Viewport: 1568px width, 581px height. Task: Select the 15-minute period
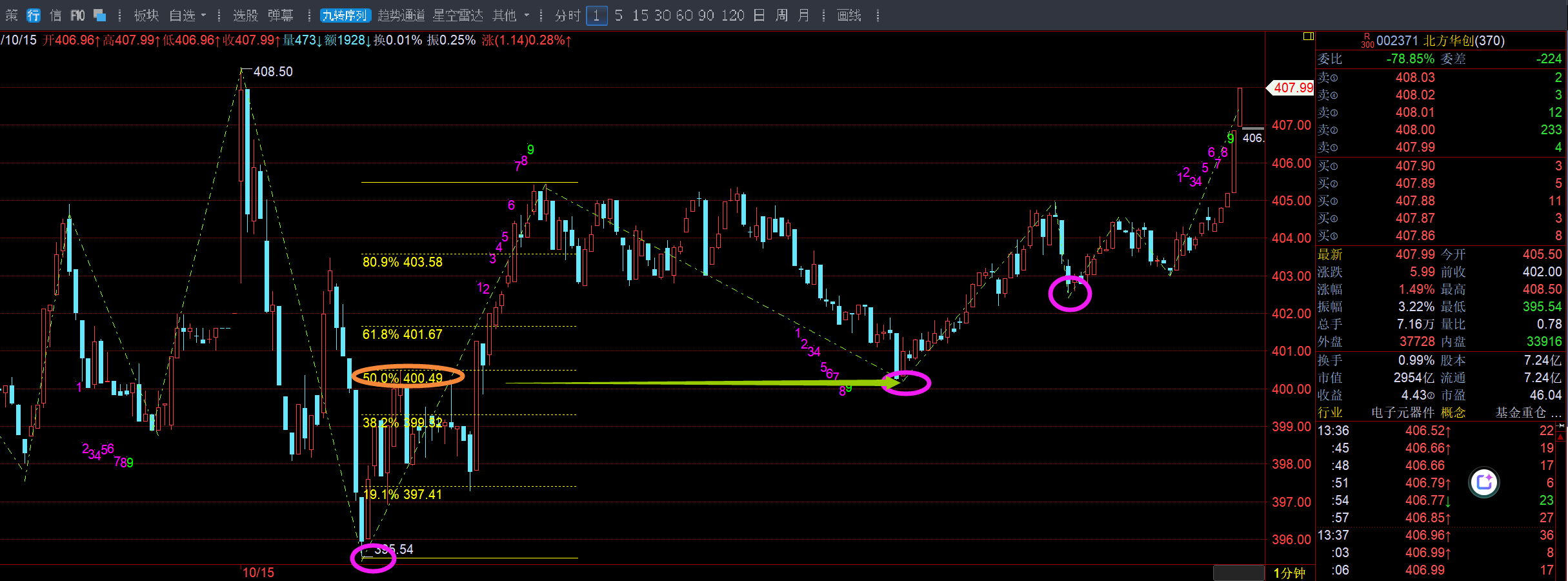pyautogui.click(x=640, y=15)
